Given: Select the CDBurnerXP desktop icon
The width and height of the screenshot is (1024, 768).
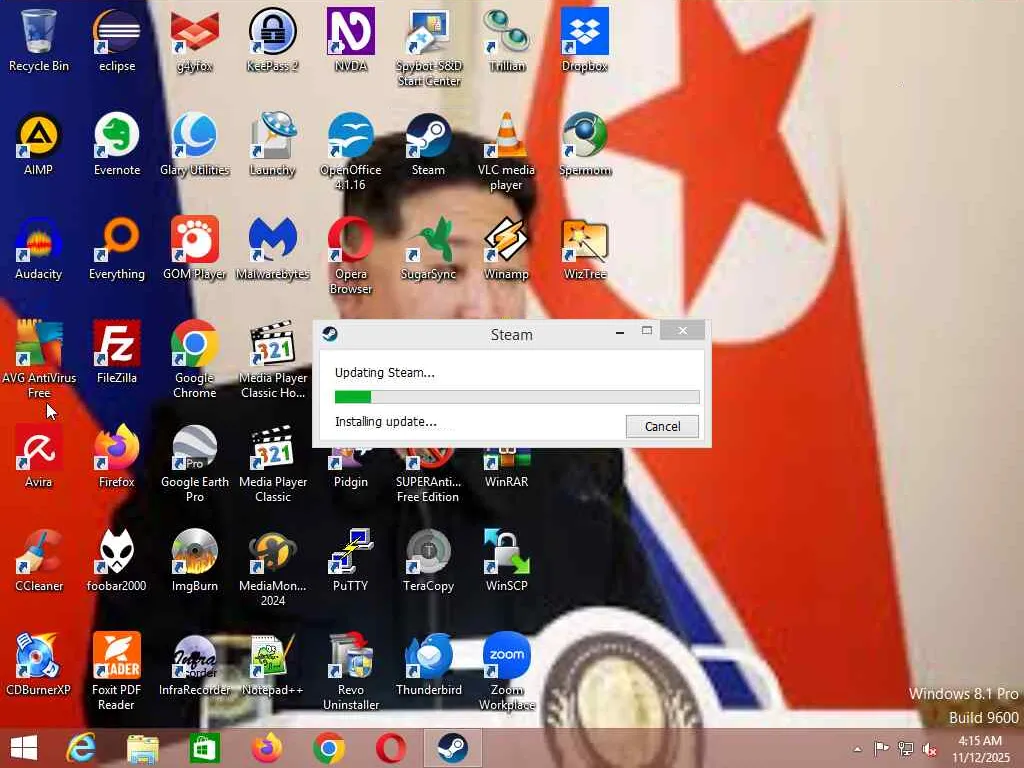Looking at the screenshot, I should coord(39,665).
